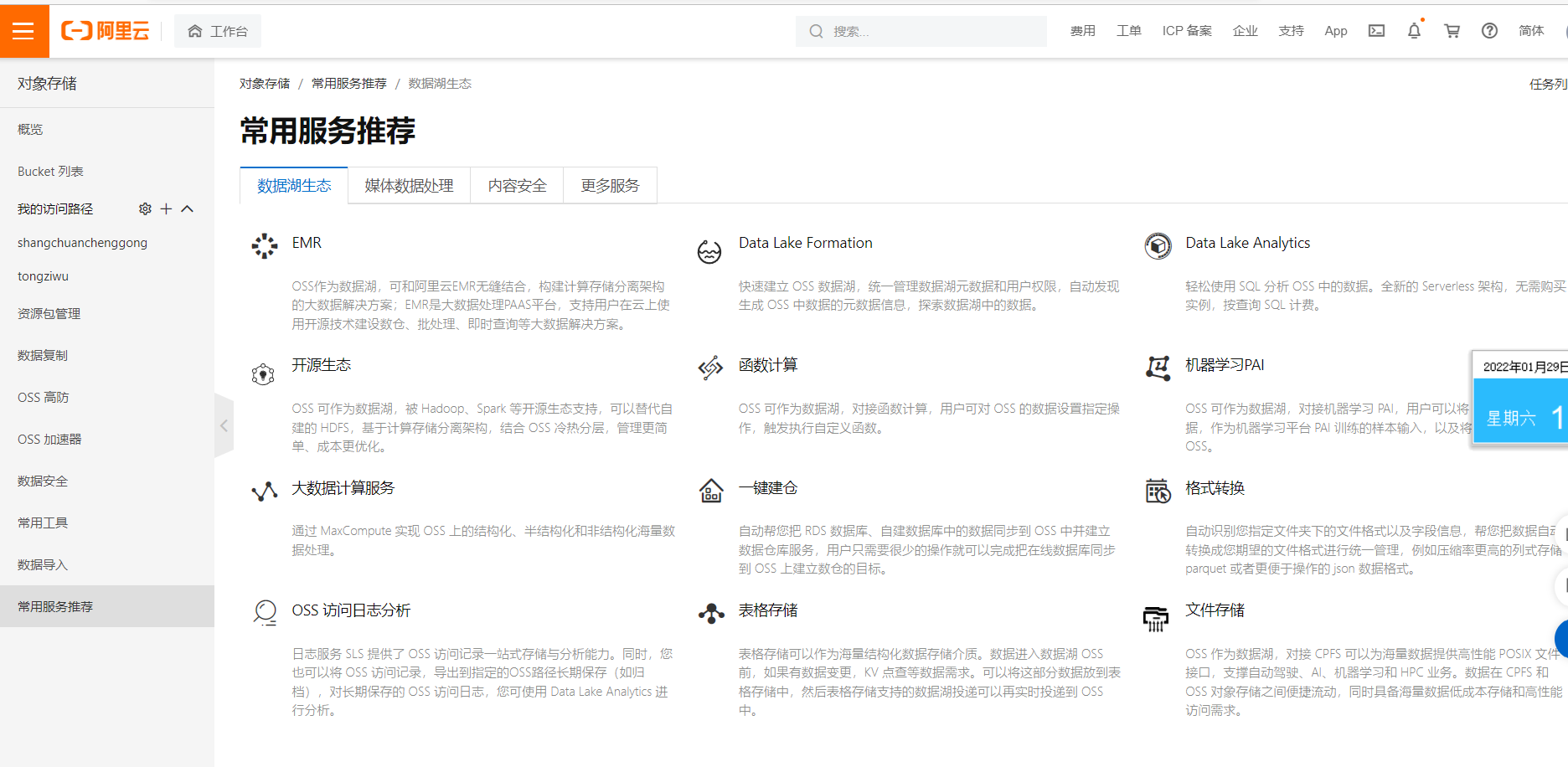Viewport: 1568px width, 767px height.
Task: Open the 企业 menu
Action: pos(1245,31)
